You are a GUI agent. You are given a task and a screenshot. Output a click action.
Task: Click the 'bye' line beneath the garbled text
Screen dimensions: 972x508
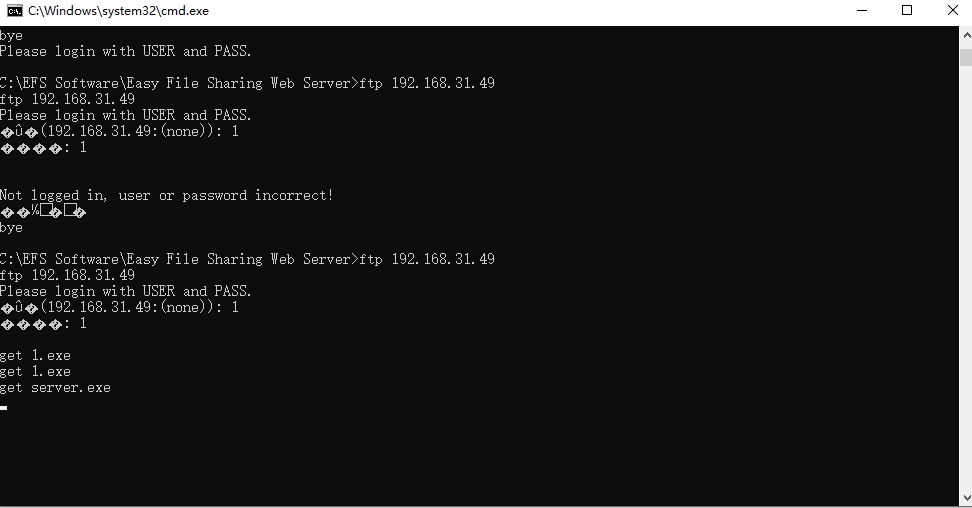click(x=11, y=228)
